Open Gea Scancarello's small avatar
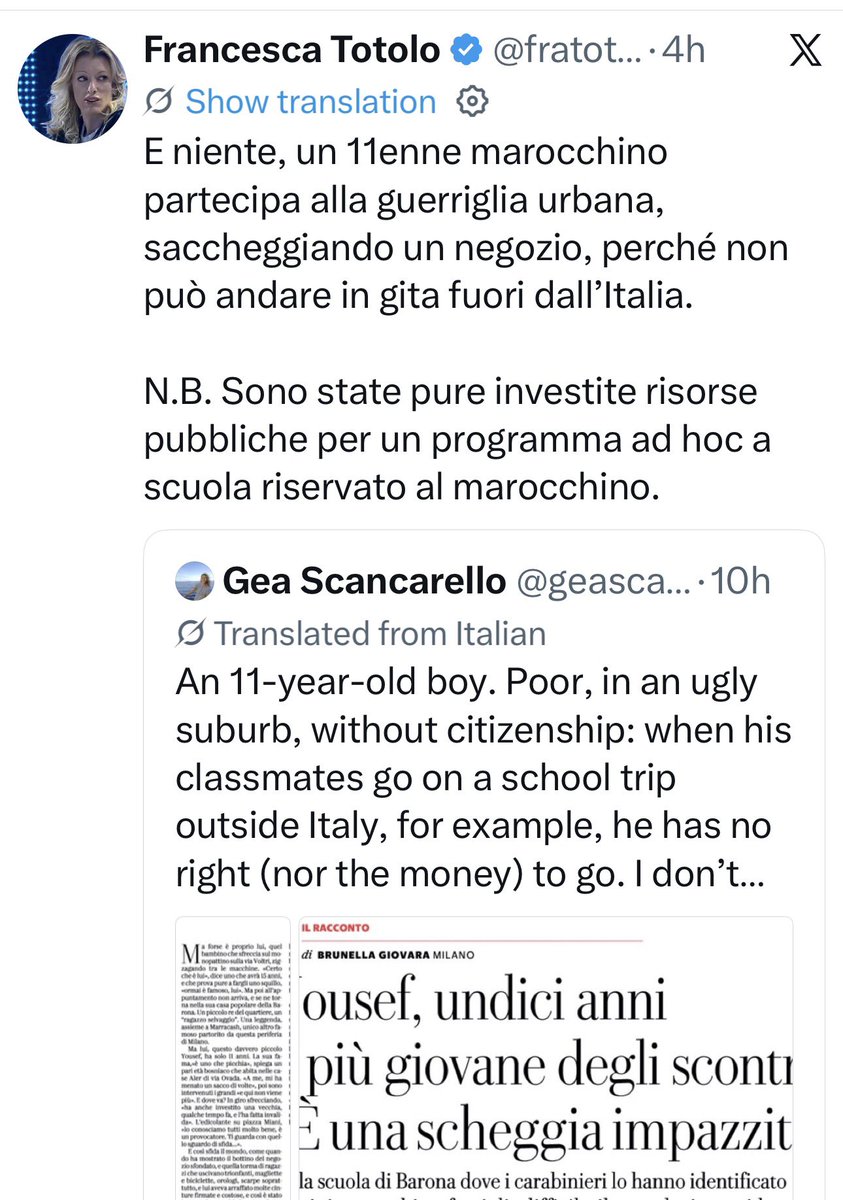The height and width of the screenshot is (1200, 843). tap(194, 582)
